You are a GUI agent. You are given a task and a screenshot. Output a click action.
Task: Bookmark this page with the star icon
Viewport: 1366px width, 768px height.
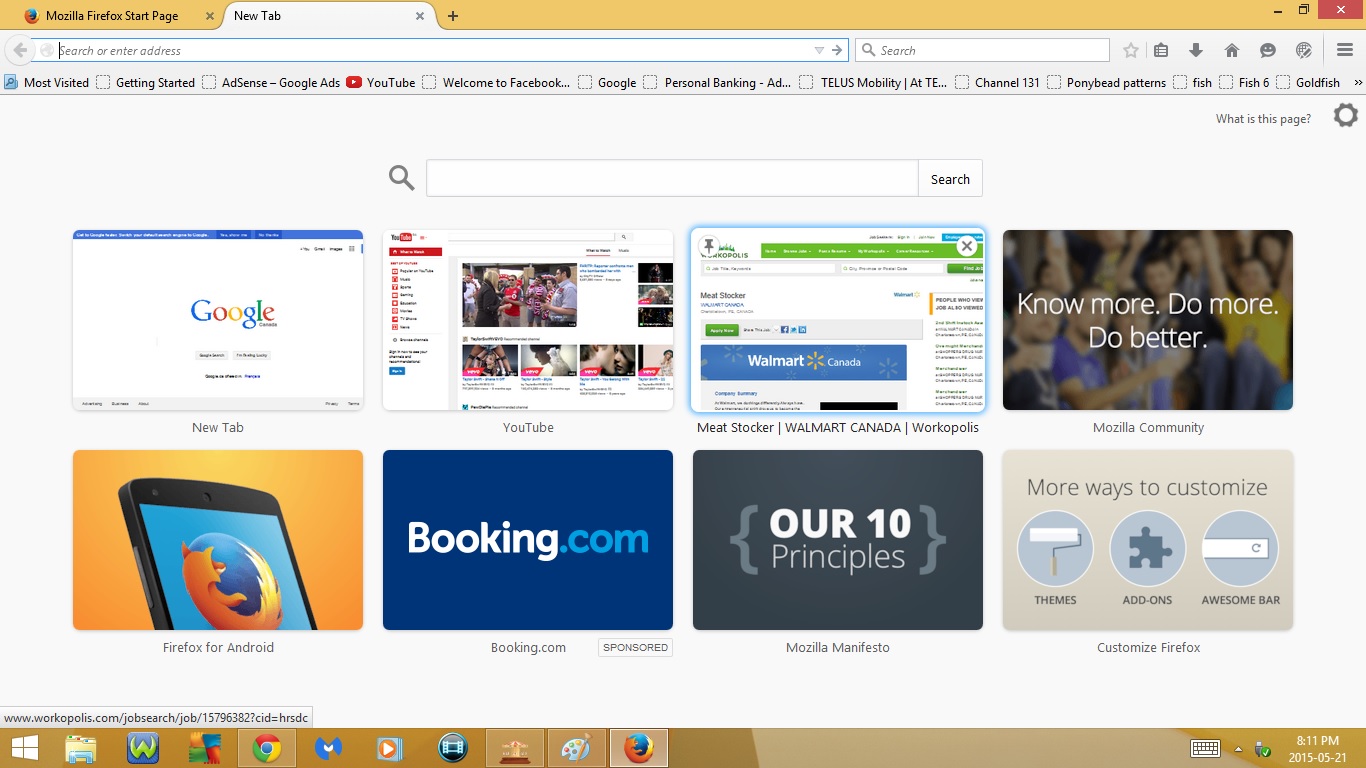[1131, 50]
